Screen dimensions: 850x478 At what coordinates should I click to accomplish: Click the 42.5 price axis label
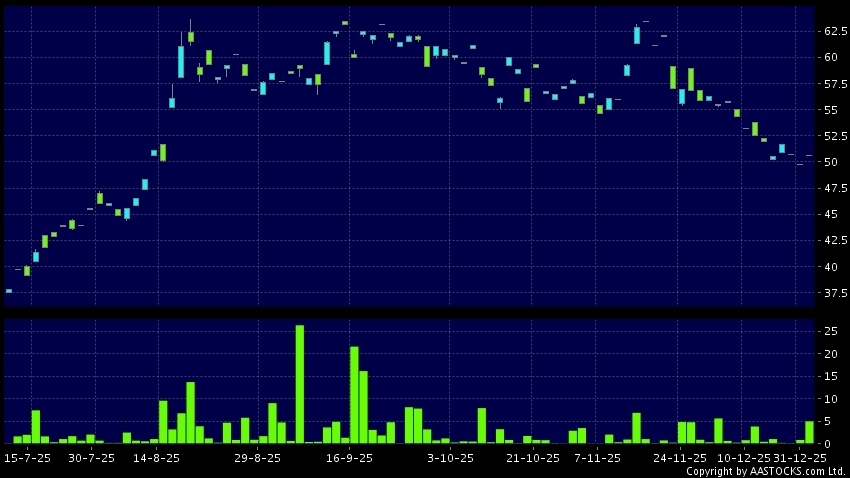coord(835,241)
